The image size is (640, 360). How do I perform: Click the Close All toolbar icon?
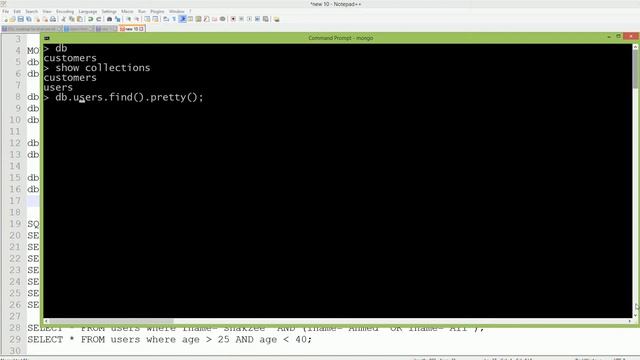(x=46, y=19)
